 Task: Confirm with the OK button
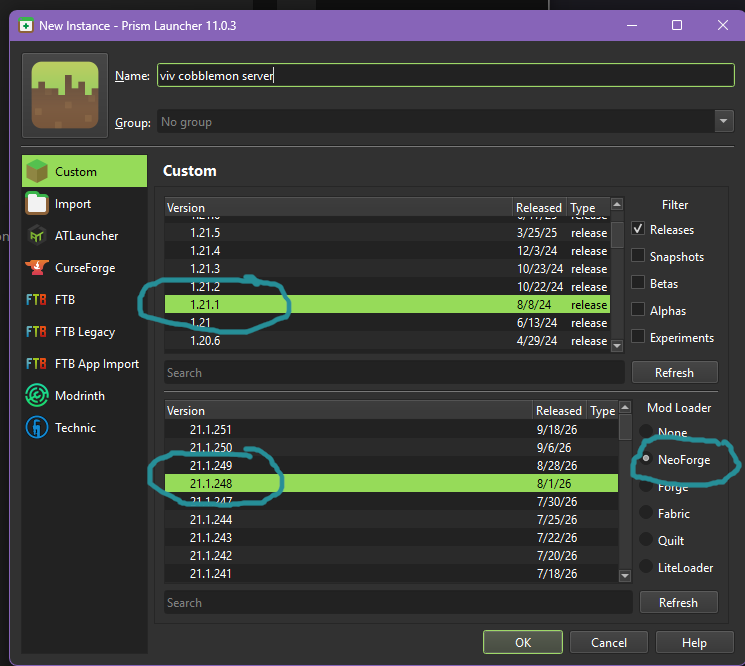coord(523,642)
